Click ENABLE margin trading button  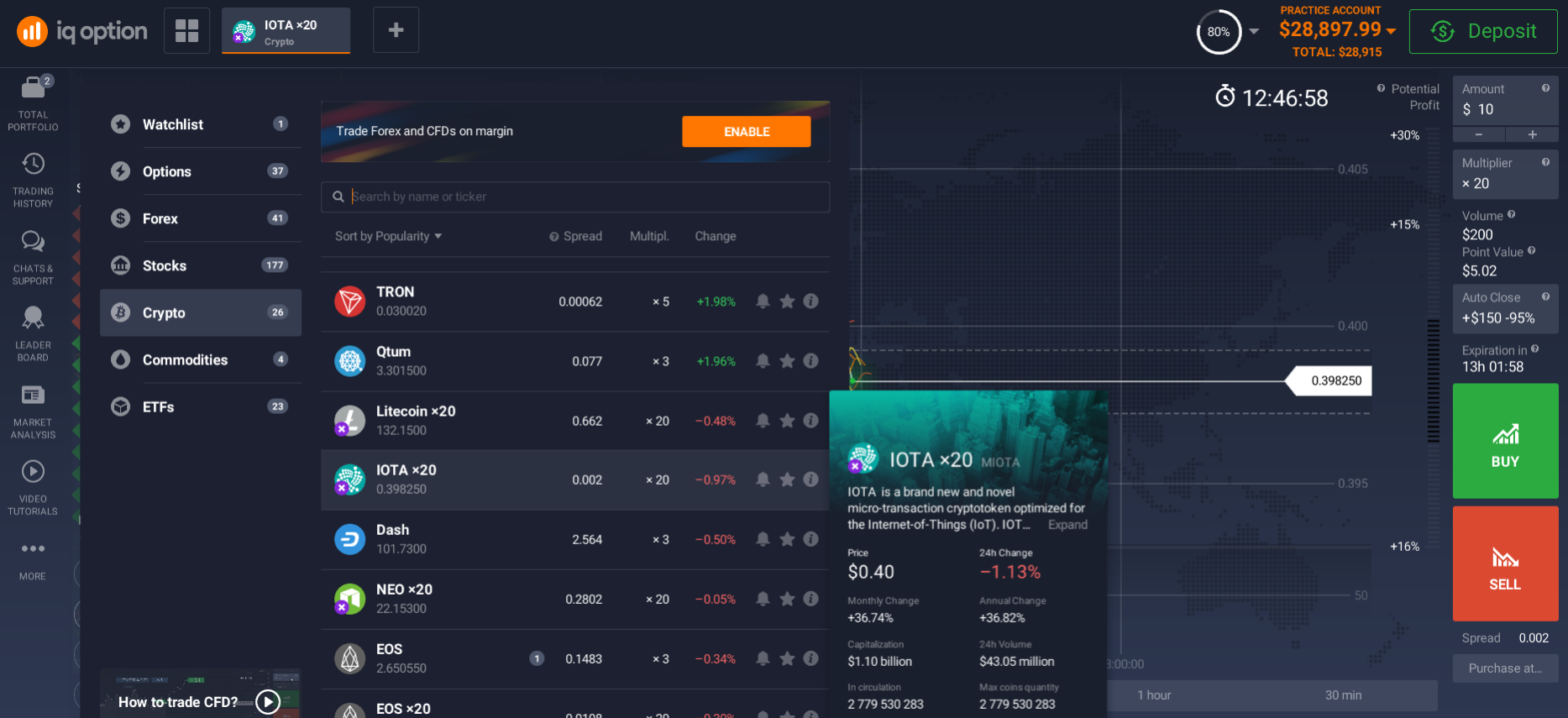coord(746,132)
